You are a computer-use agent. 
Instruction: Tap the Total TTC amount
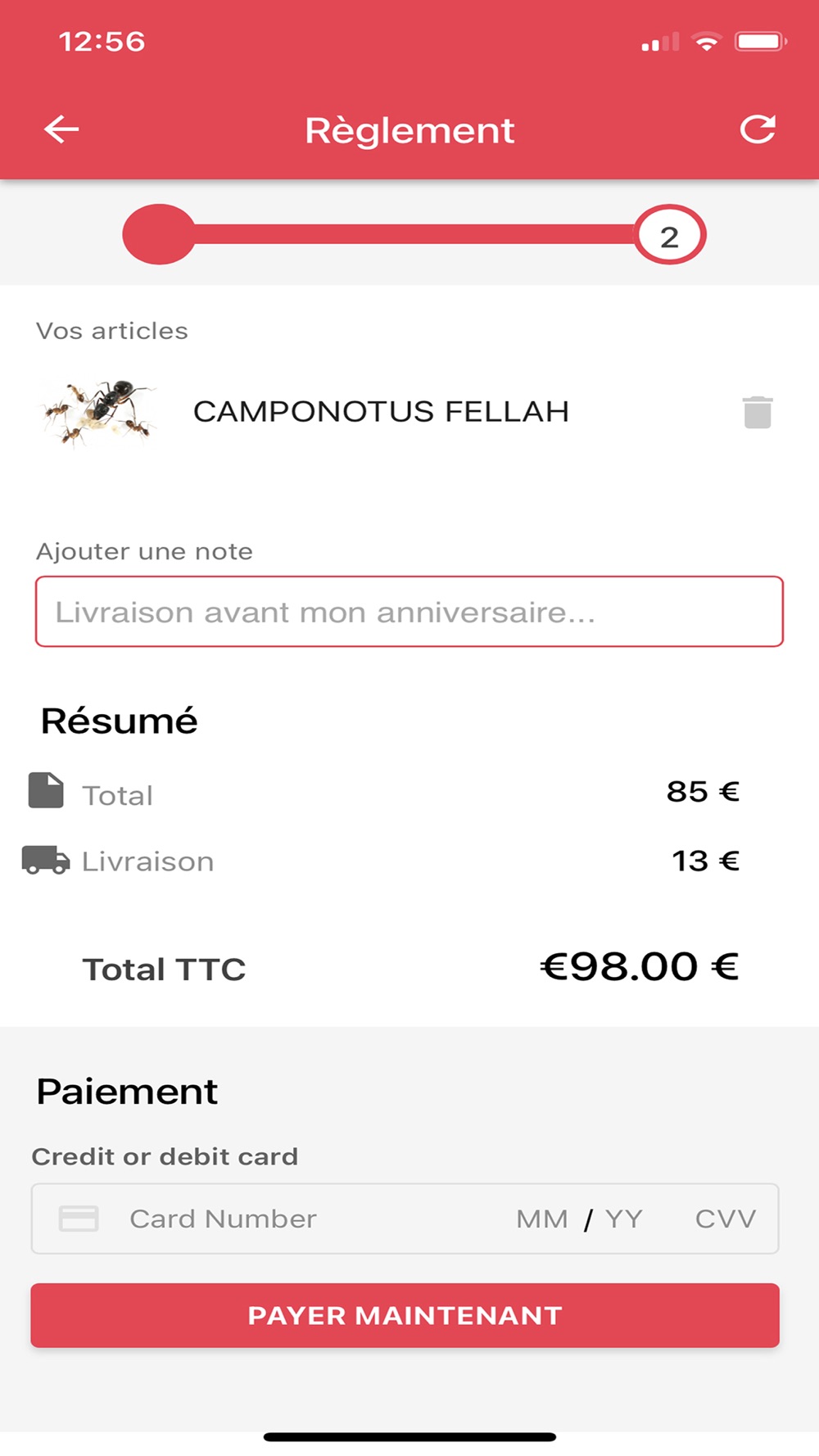(640, 967)
